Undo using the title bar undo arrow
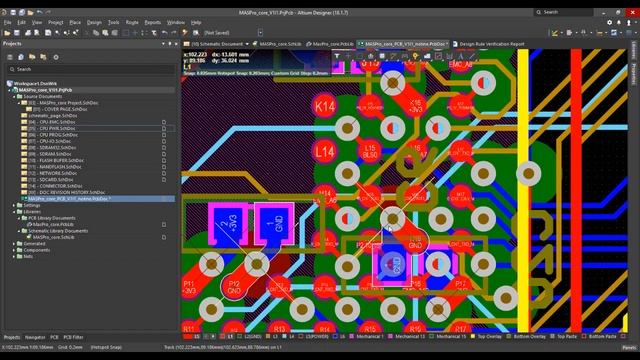The height and width of the screenshot is (360, 640). (x=39, y=13)
